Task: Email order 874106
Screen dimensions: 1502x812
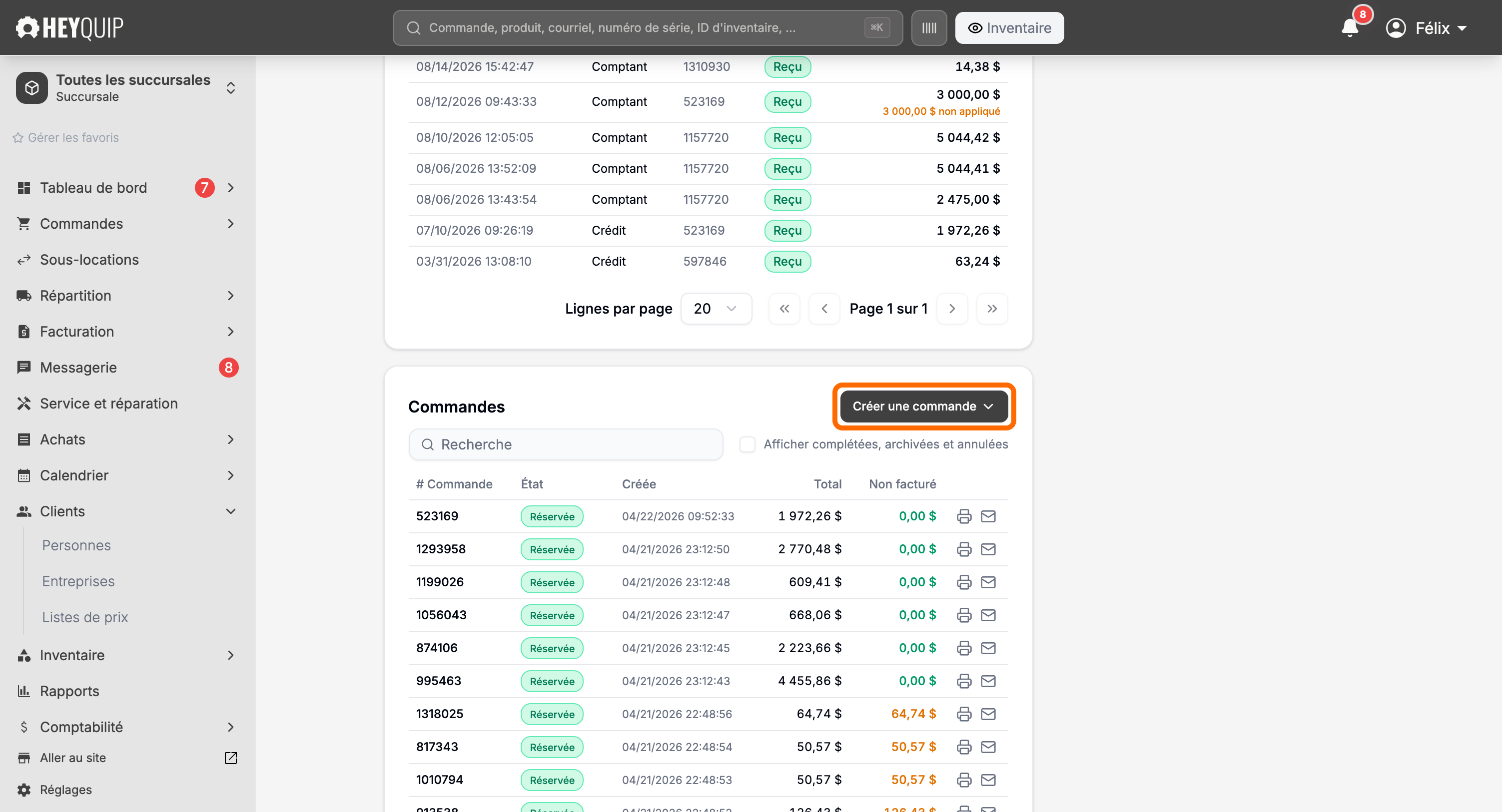Action: pyautogui.click(x=988, y=648)
